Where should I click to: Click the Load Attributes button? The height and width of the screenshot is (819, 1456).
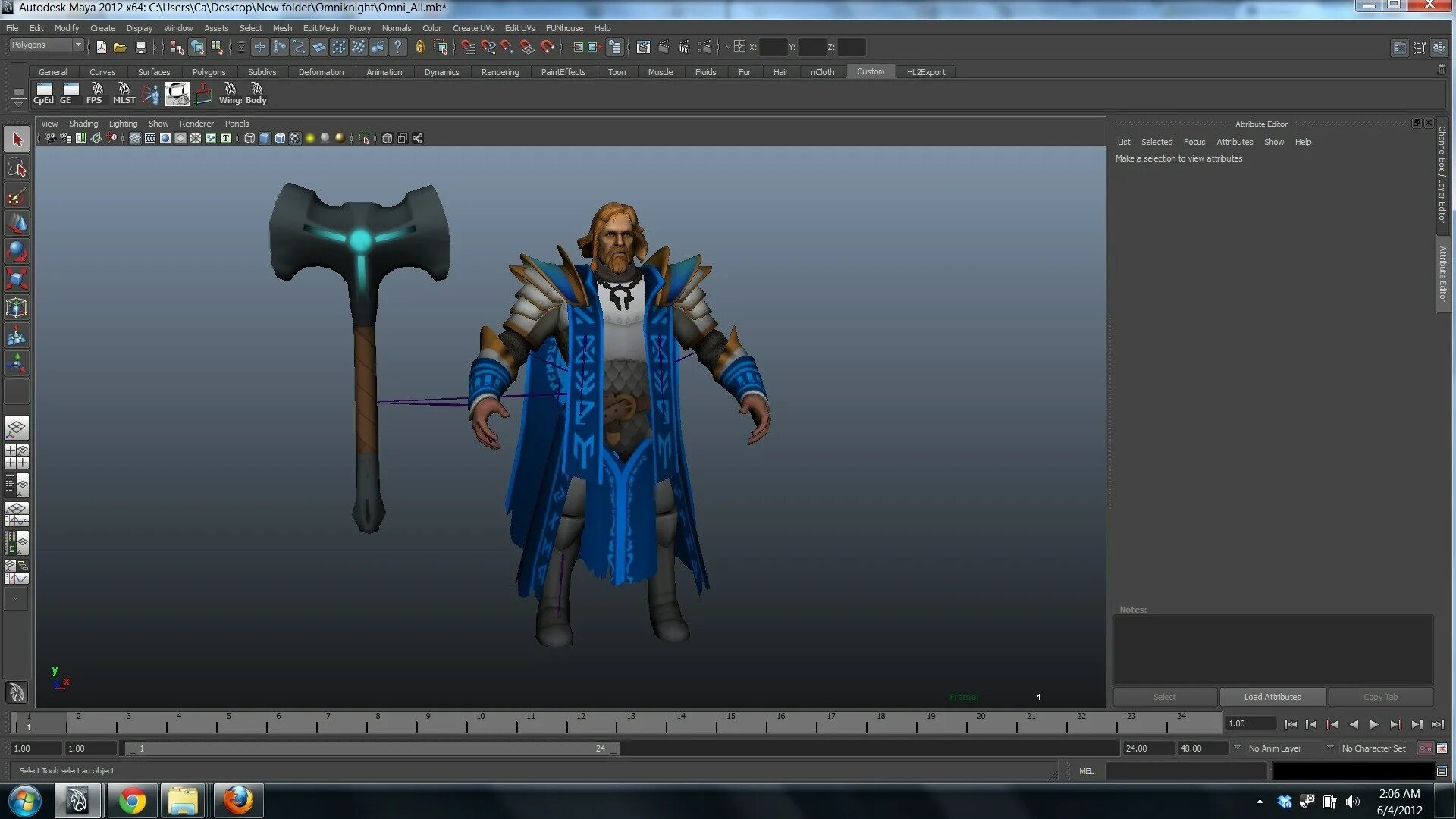tap(1272, 697)
